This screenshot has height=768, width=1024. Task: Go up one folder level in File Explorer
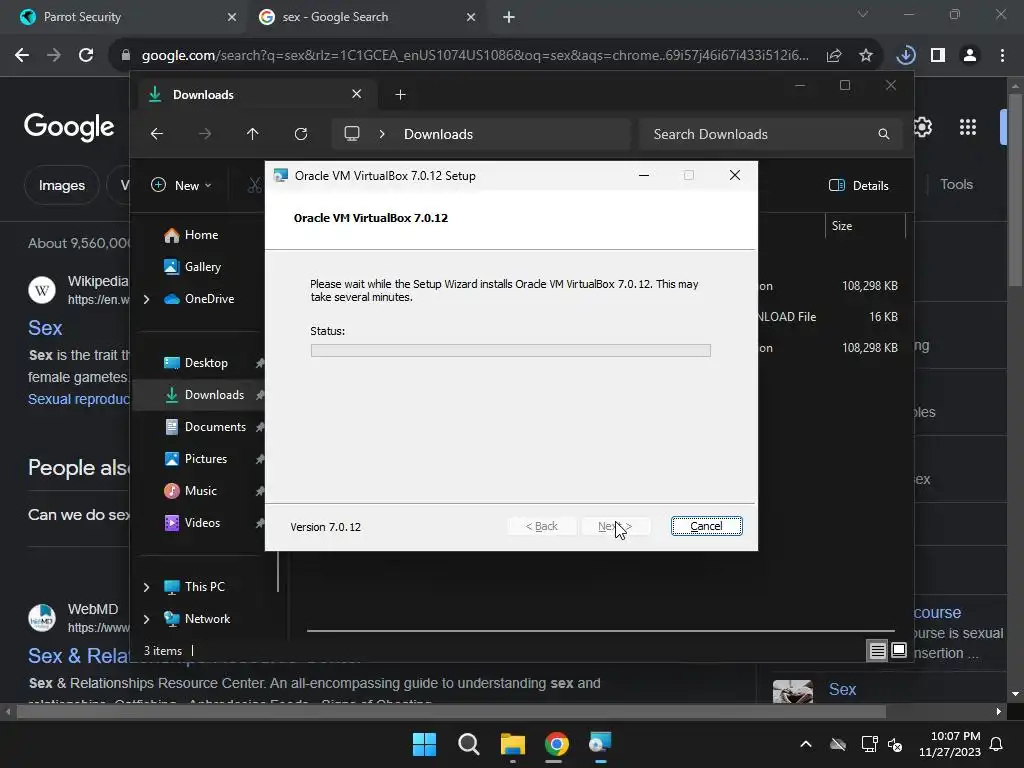[253, 134]
